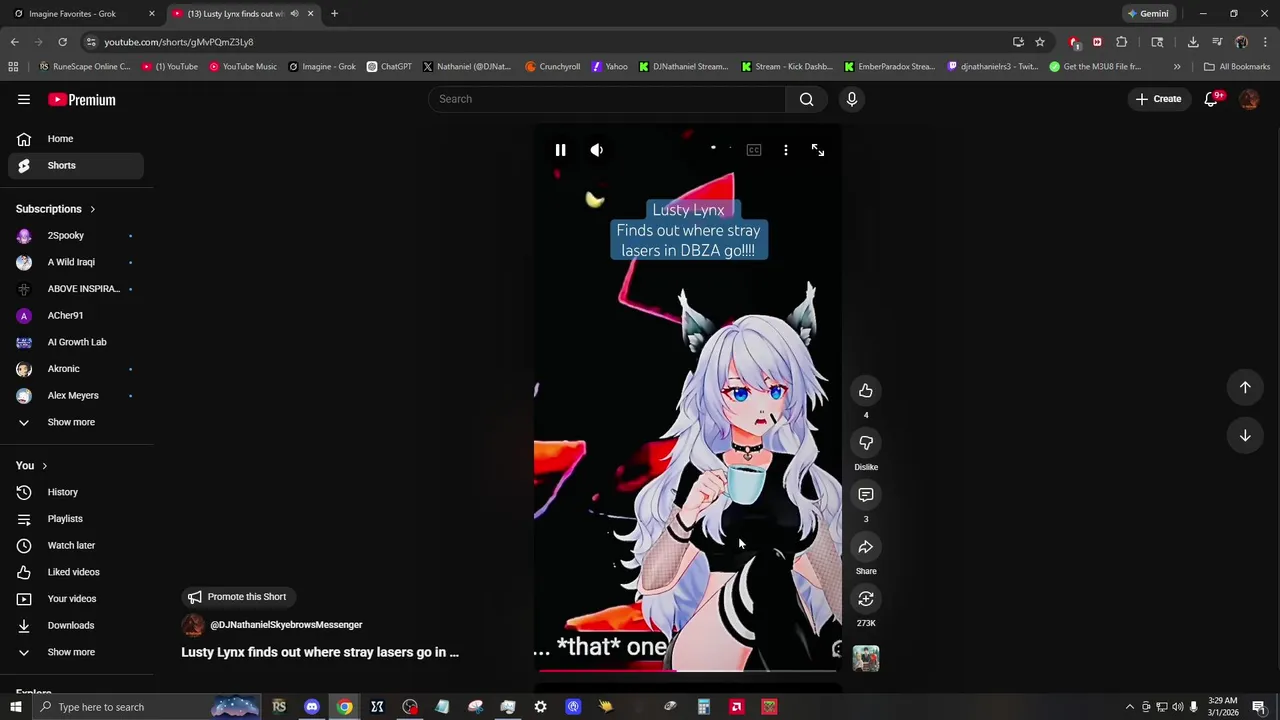Open the notifications bell
This screenshot has width=1280, height=720.
[1212, 99]
